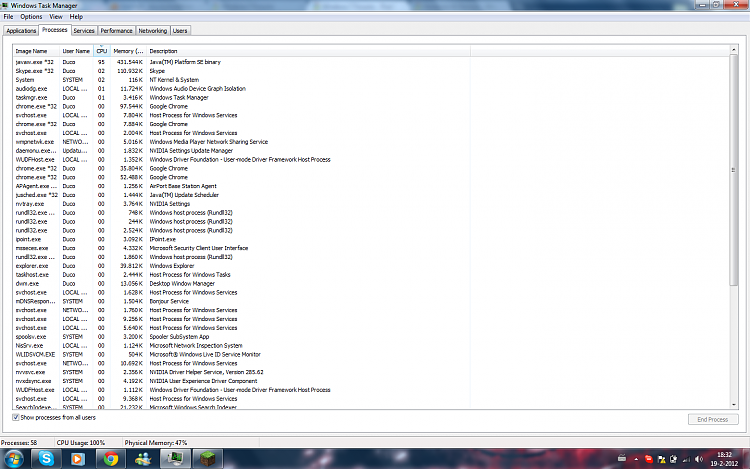Image resolution: width=750 pixels, height=469 pixels.
Task: Switch to the Performance tab
Action: coord(116,31)
